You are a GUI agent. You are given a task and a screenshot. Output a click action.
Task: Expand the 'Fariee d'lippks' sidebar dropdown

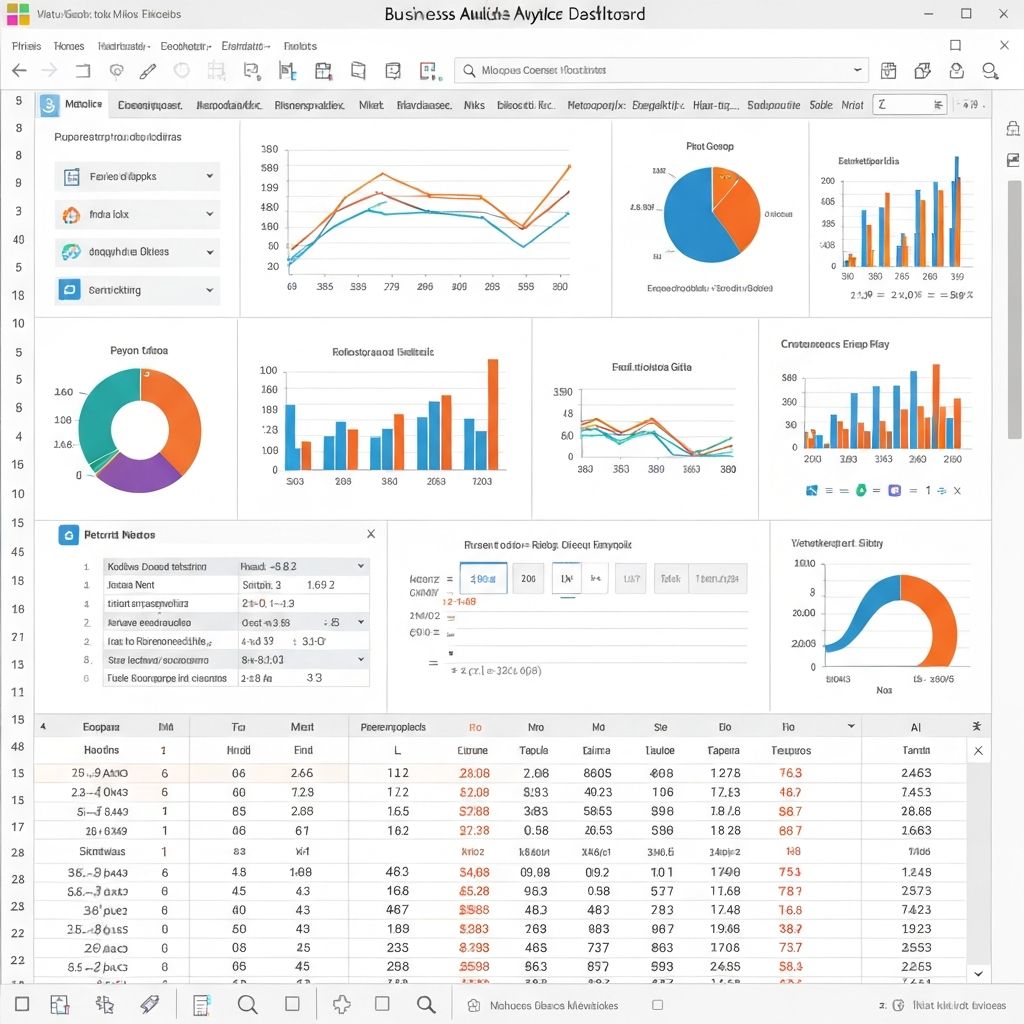[209, 176]
